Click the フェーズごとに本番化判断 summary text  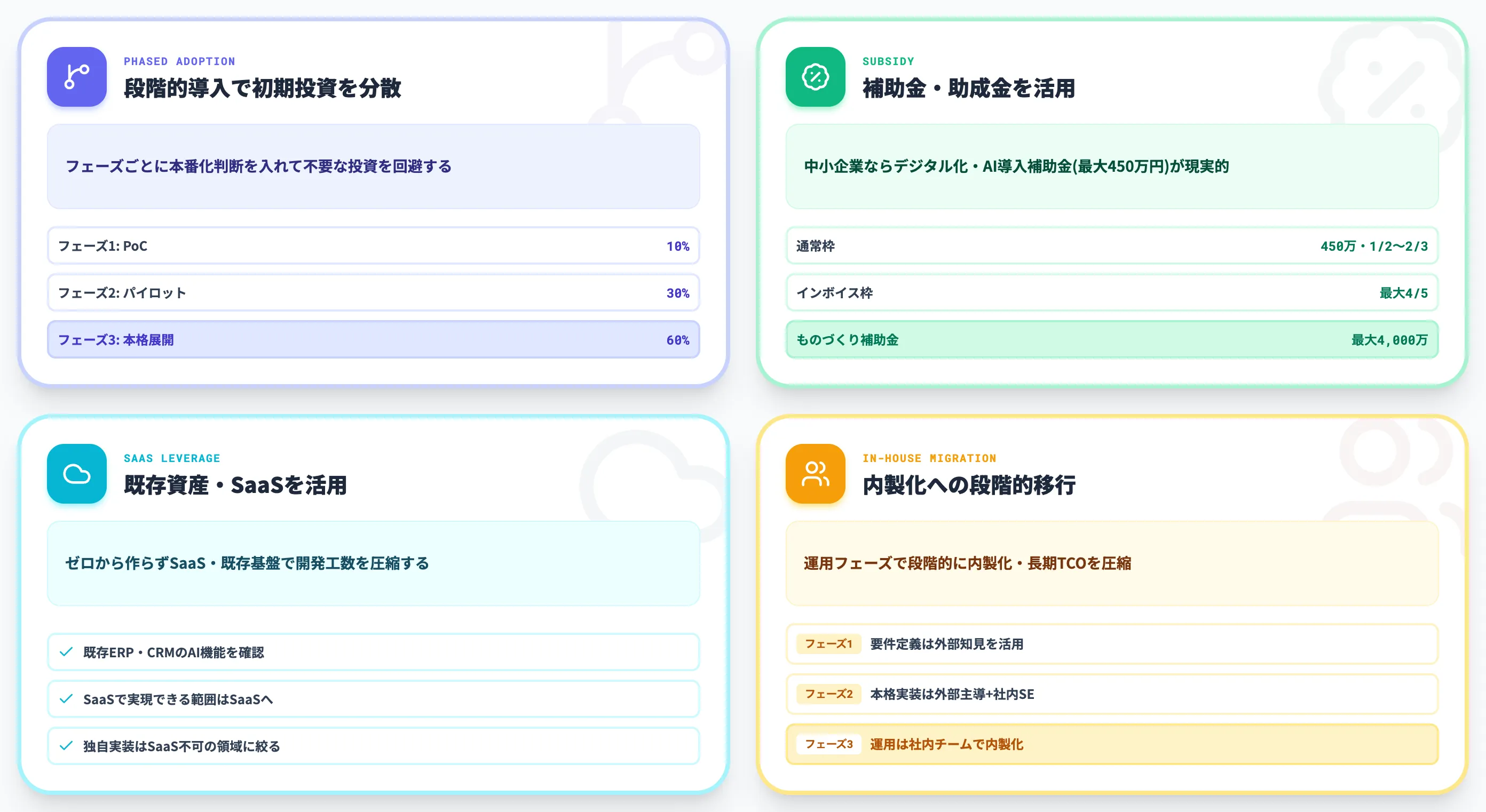(x=258, y=166)
